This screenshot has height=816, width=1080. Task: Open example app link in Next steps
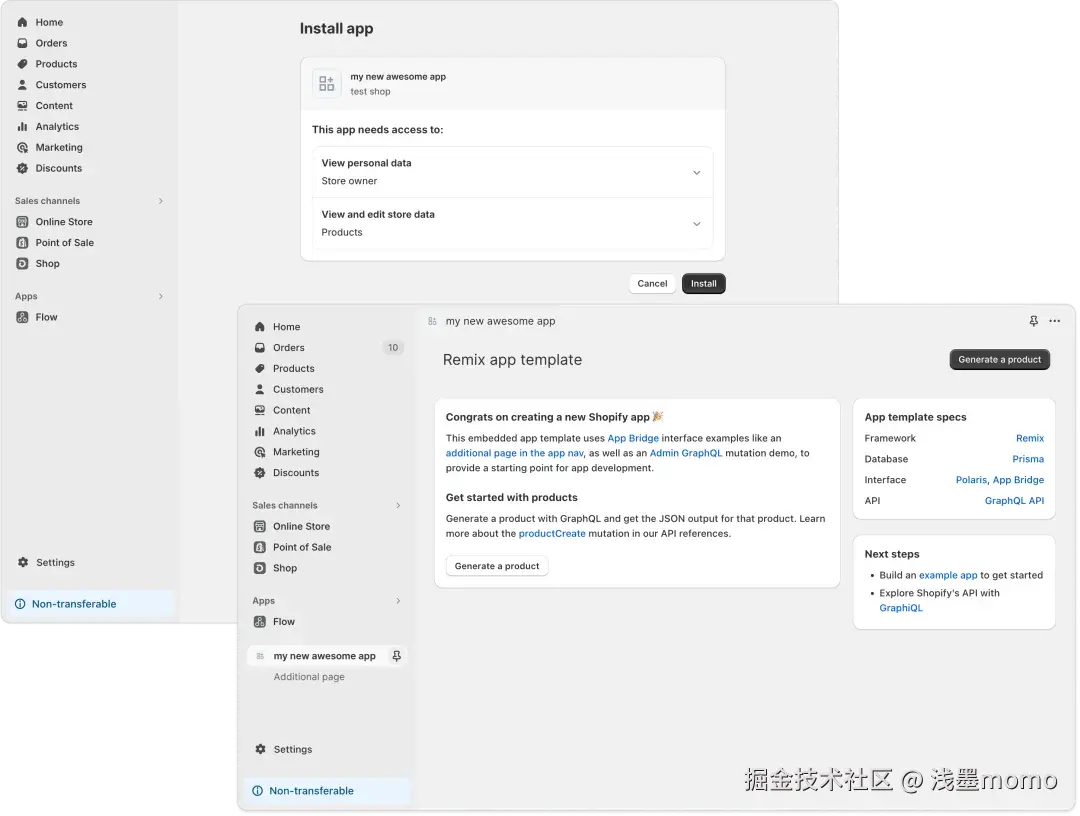coord(948,575)
